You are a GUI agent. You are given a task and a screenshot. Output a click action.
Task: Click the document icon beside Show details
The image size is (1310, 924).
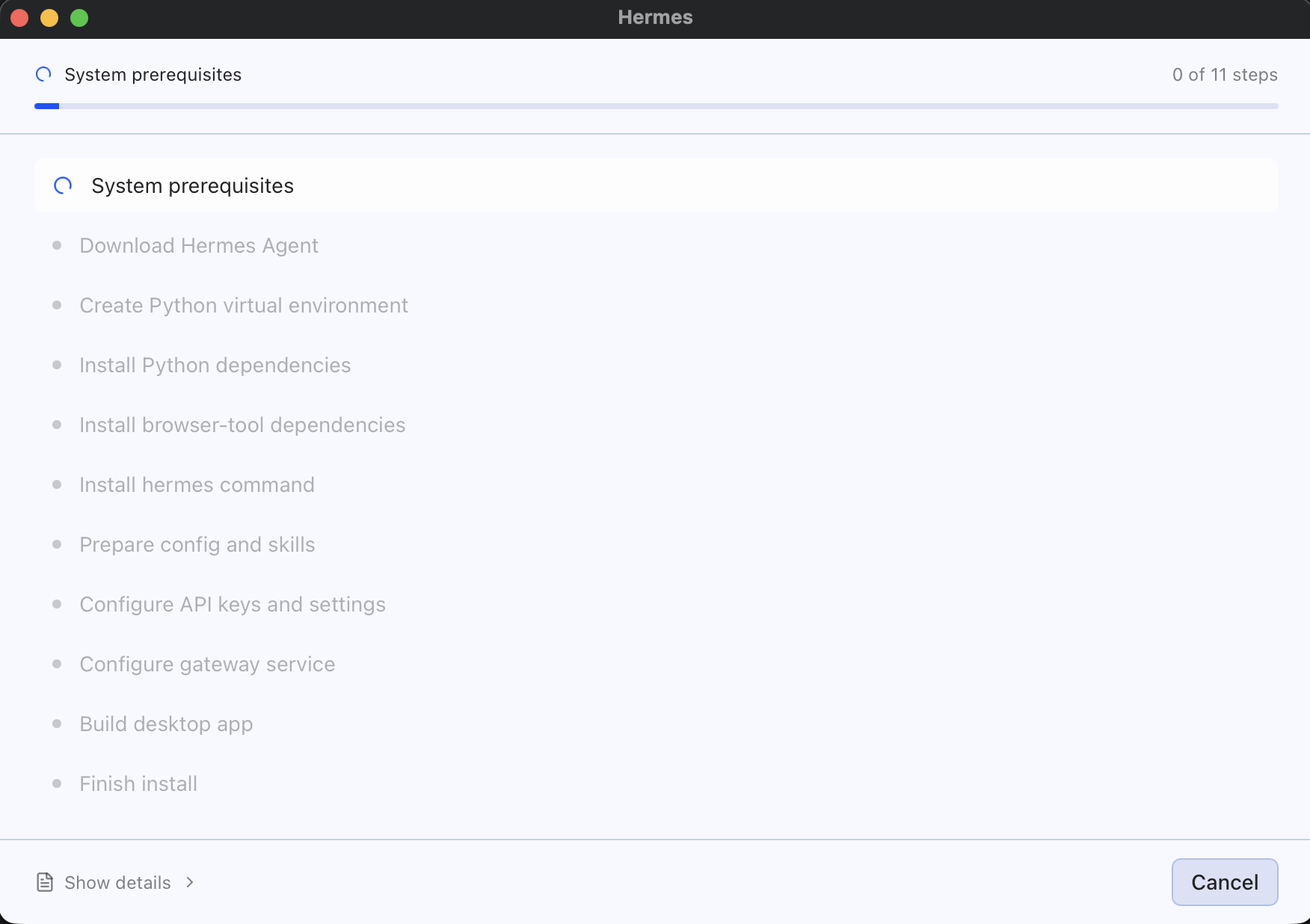point(45,882)
